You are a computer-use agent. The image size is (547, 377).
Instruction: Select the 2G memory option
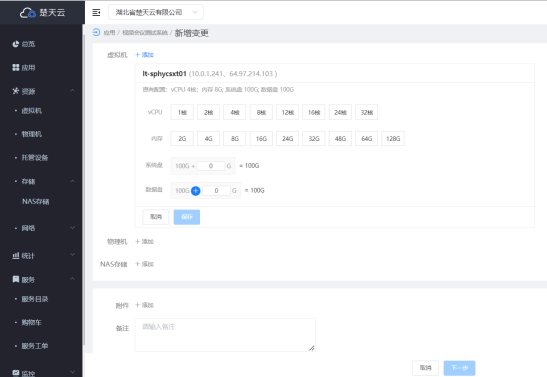click(x=182, y=138)
